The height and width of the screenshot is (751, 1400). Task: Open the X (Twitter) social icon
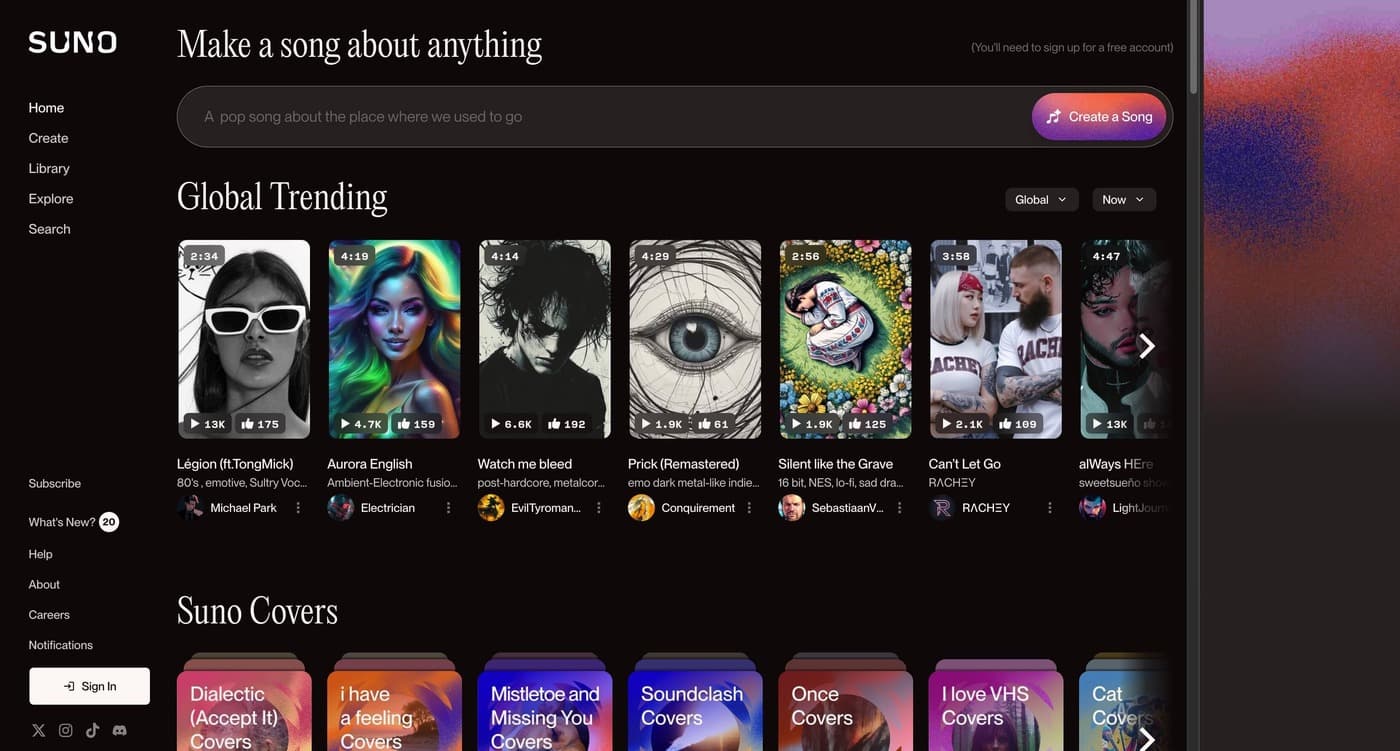(39, 731)
